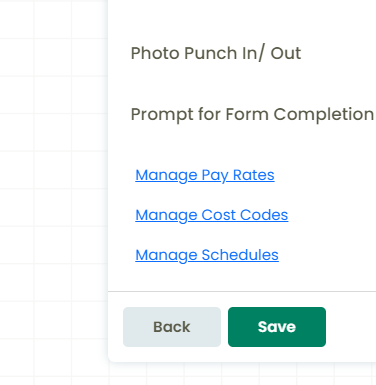The height and width of the screenshot is (385, 376).
Task: Select the Photo Punch In/ Out label
Action: 216,53
